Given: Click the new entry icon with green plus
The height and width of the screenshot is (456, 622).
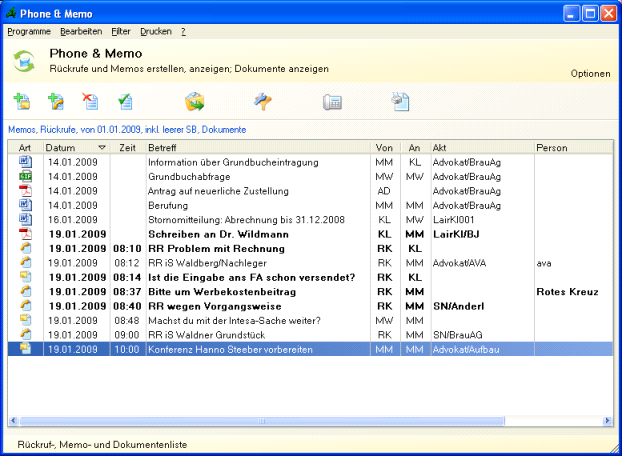Looking at the screenshot, I should (x=22, y=101).
